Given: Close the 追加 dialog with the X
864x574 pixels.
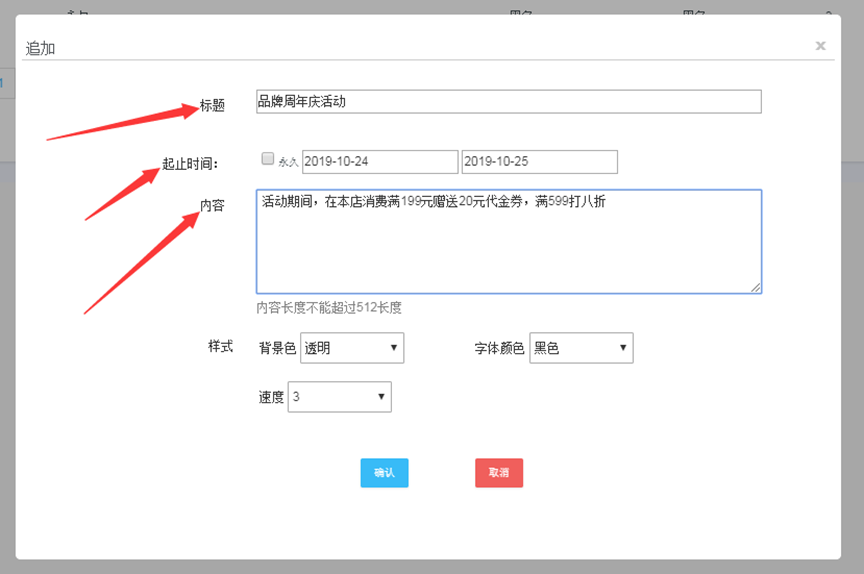Looking at the screenshot, I should click(x=820, y=45).
